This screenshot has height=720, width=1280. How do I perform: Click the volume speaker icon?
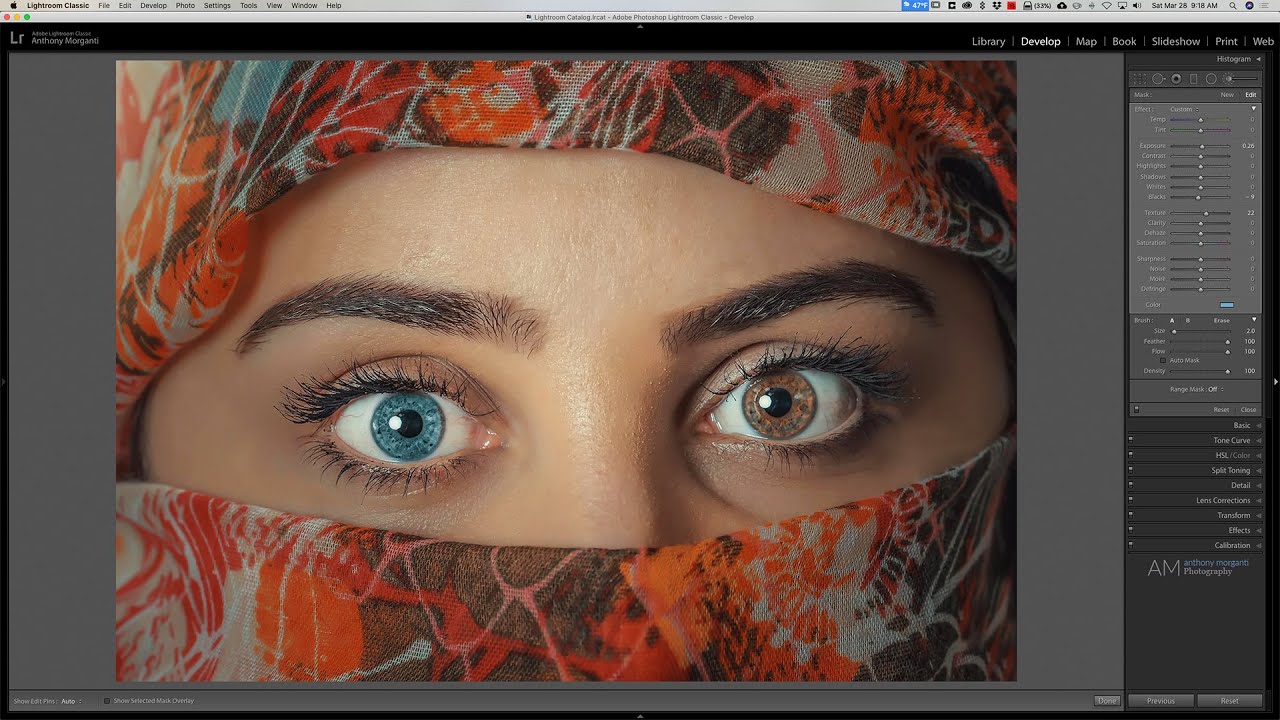(1137, 5)
